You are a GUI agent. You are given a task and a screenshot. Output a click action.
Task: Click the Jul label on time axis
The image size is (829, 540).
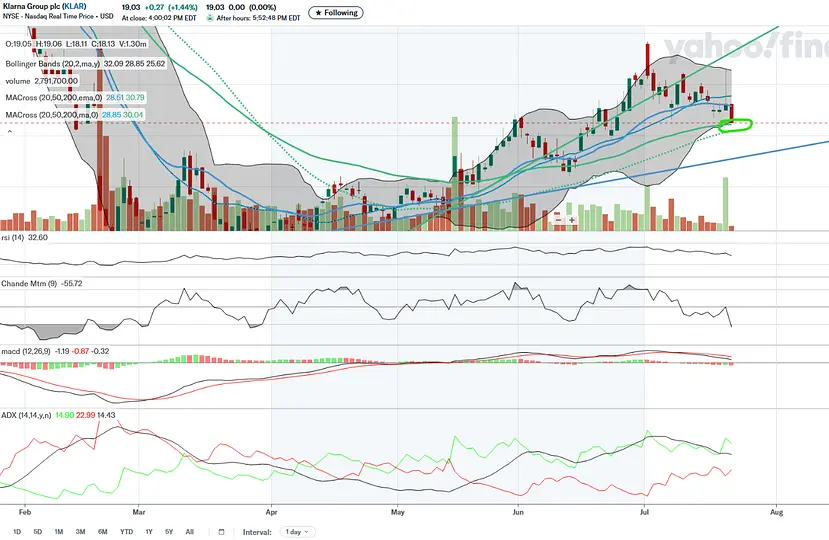pos(644,512)
